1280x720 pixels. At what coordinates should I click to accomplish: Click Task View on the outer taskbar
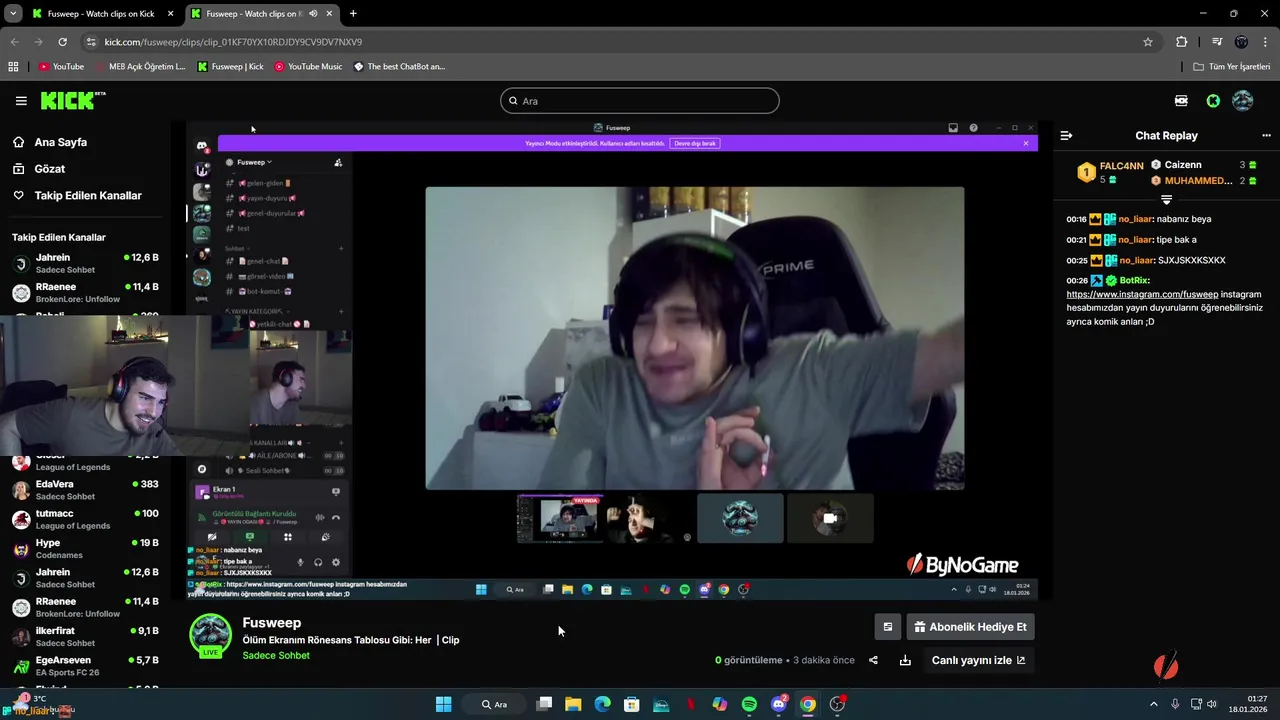(x=544, y=704)
